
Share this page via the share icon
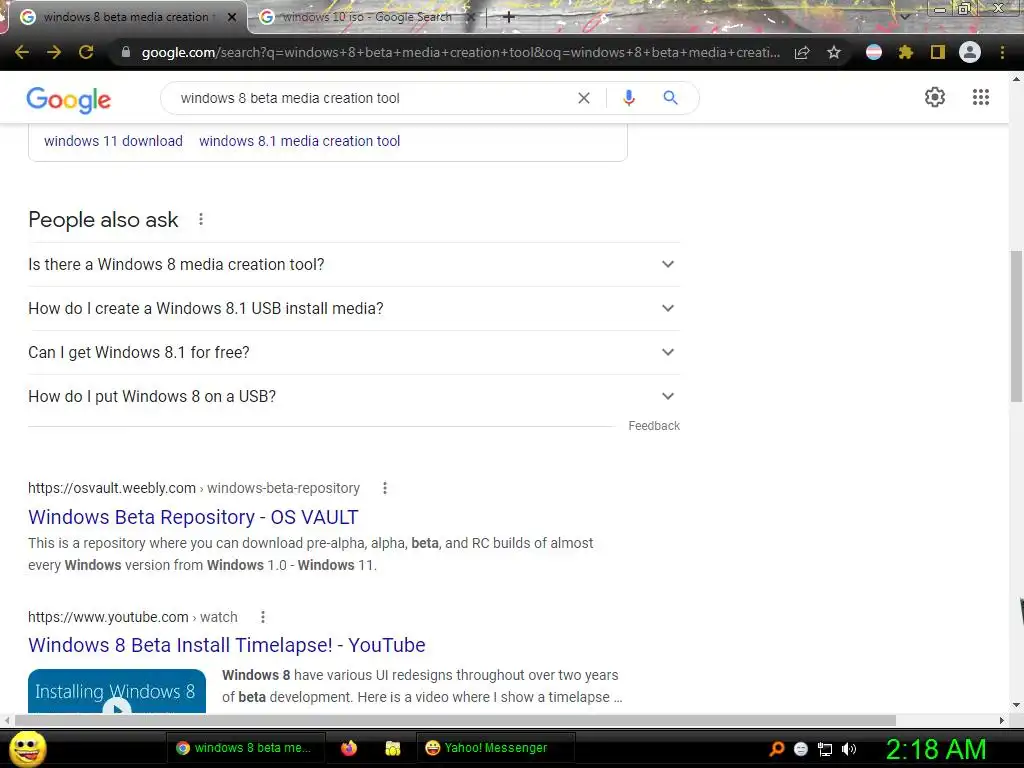coord(802,52)
